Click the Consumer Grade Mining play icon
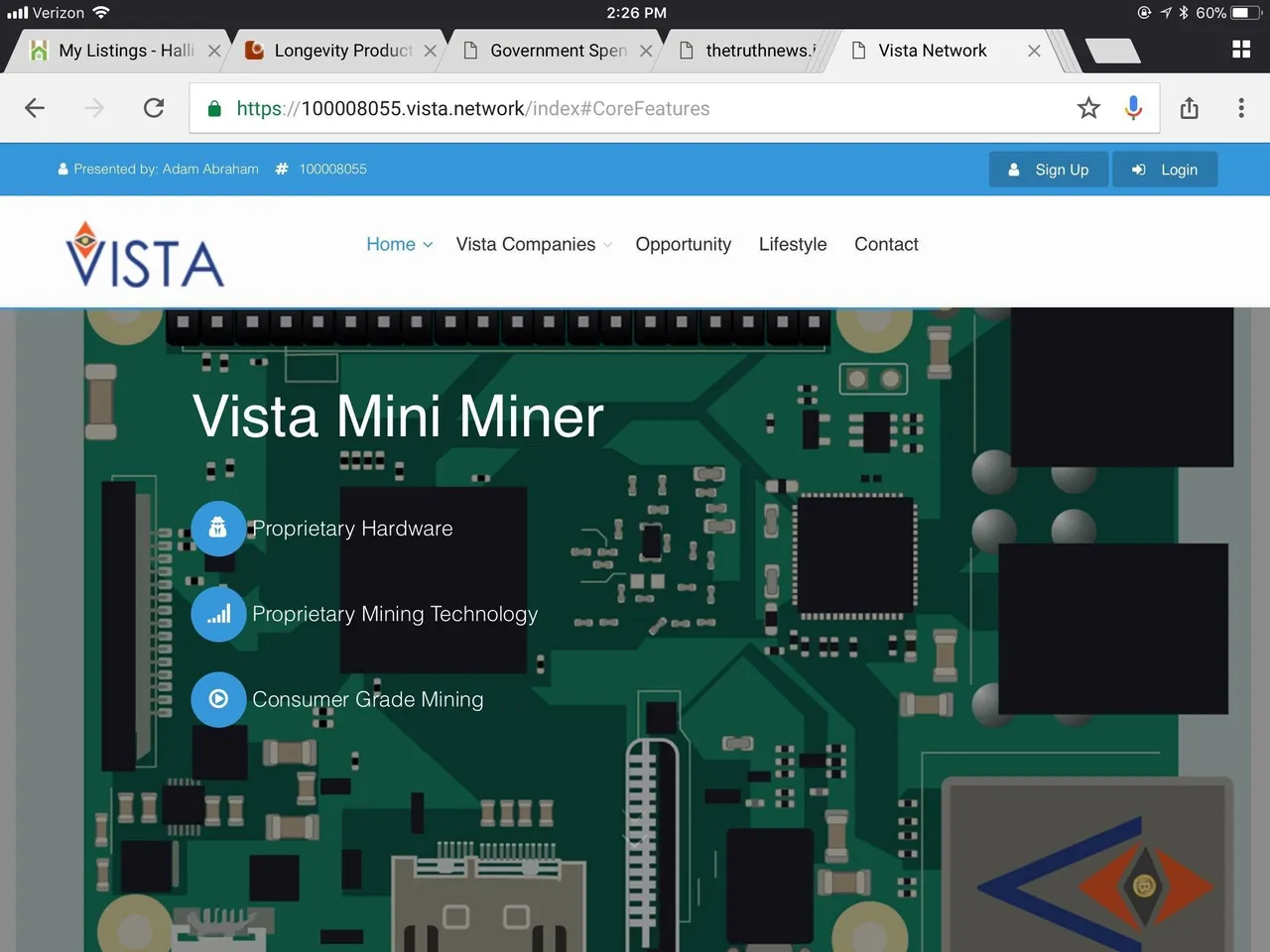This screenshot has height=952, width=1270. point(218,699)
